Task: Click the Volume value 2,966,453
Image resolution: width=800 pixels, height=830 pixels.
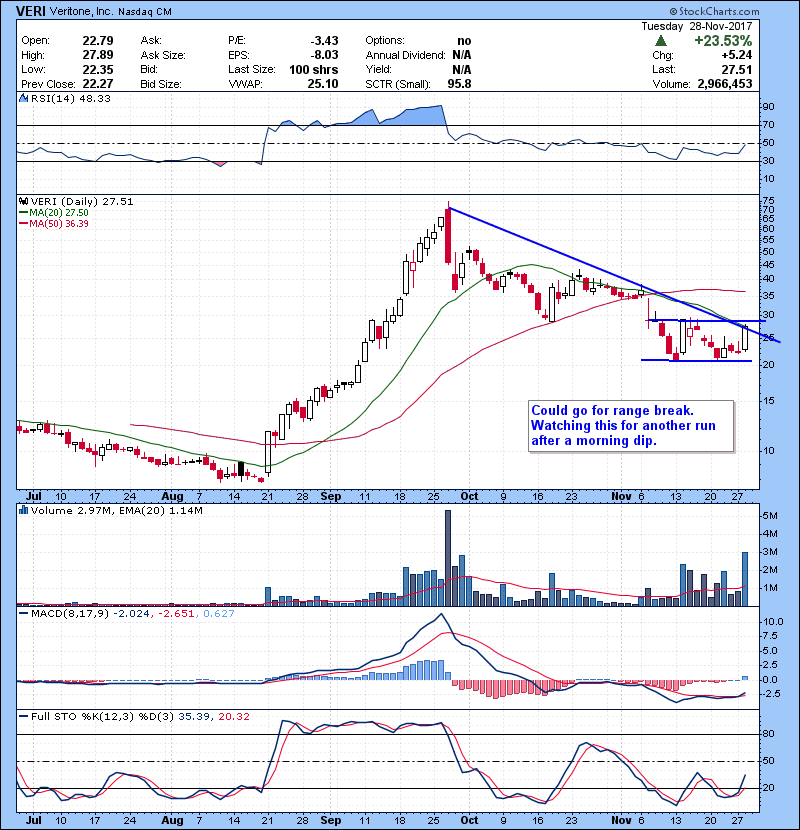Action: 725,84
